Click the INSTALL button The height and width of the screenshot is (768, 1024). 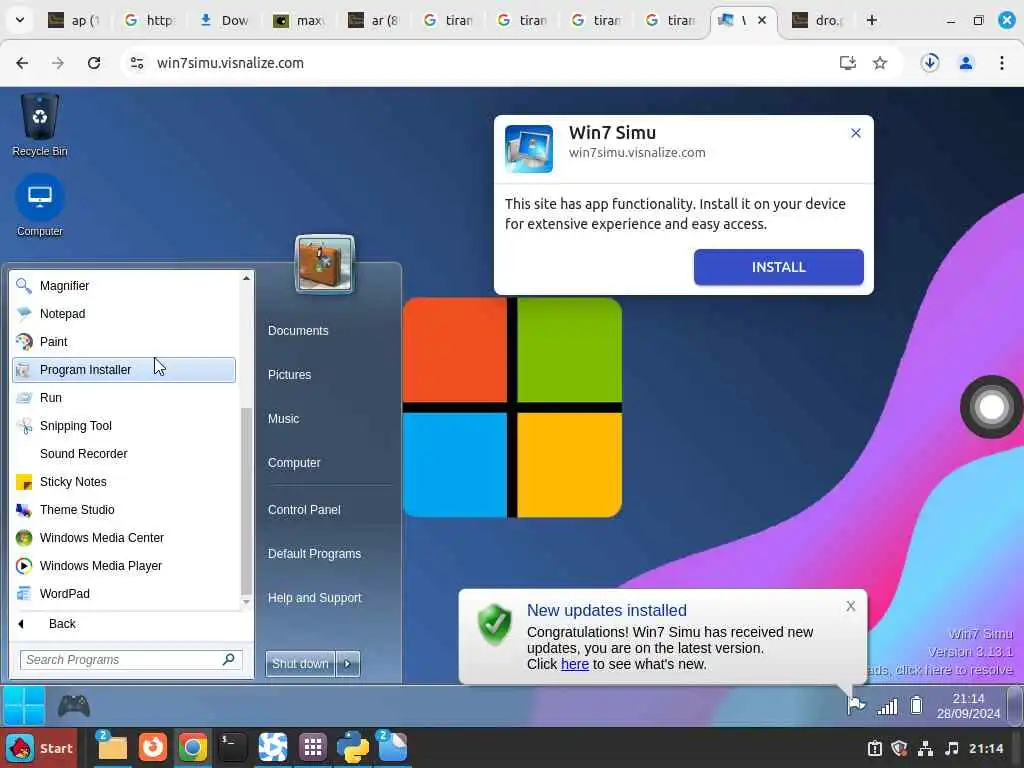[x=778, y=267]
